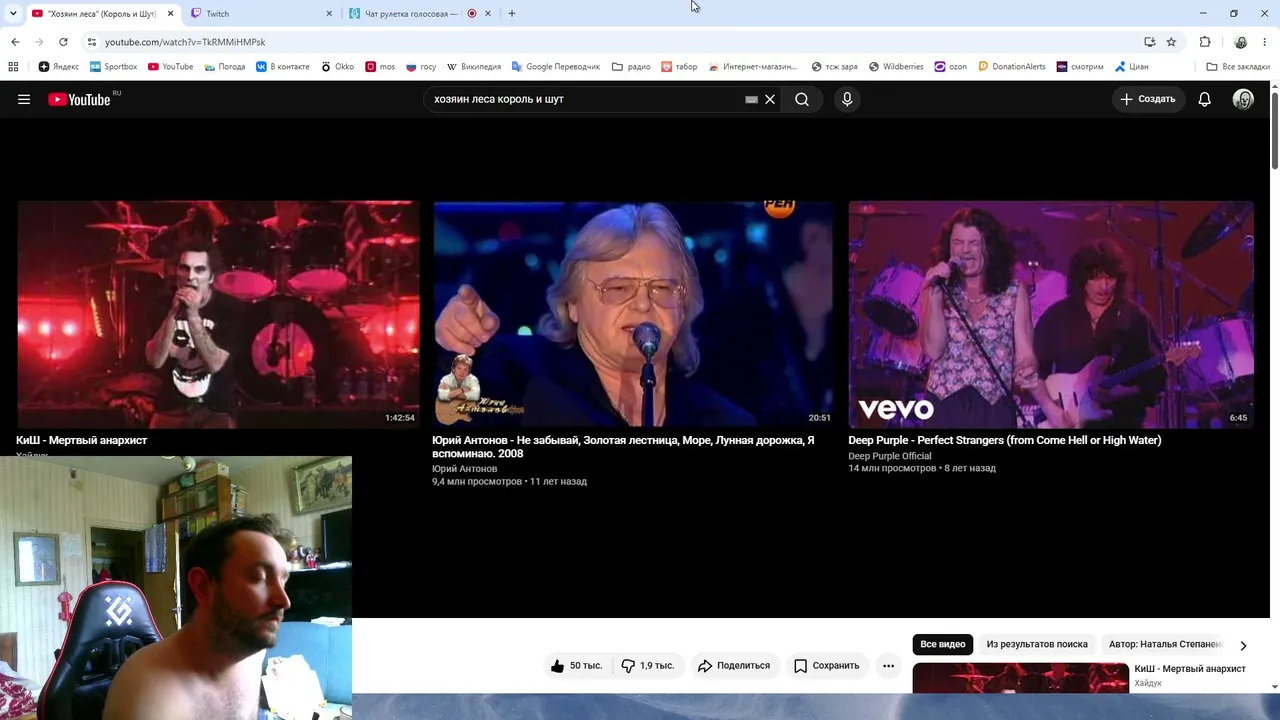Open the YouTube account avatar menu

[x=1243, y=99]
